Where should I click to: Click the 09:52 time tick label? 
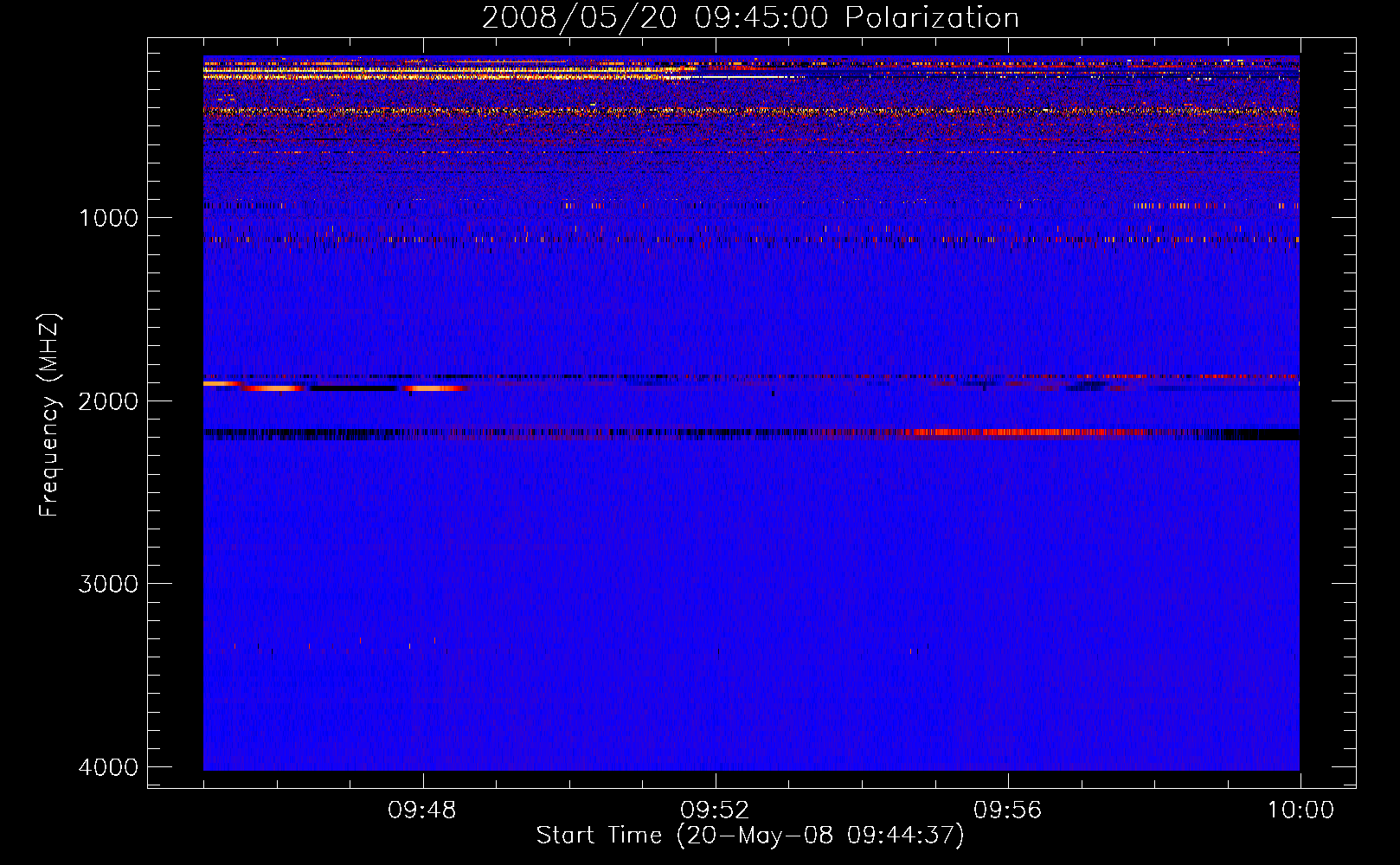[x=715, y=811]
